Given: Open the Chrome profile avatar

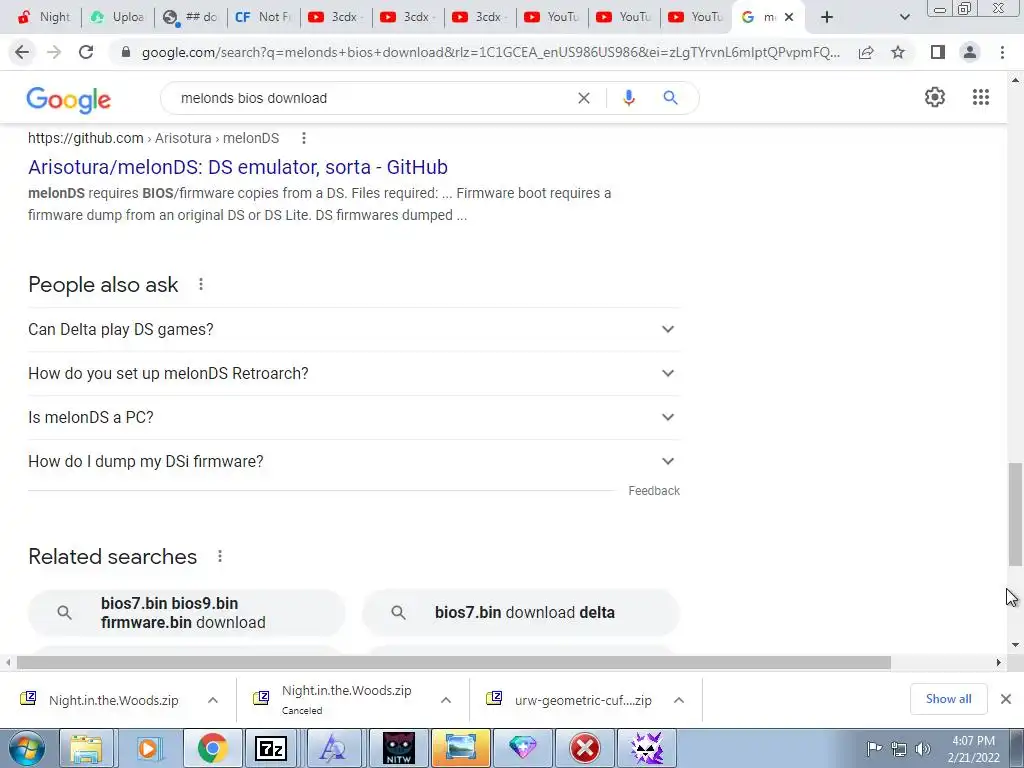Looking at the screenshot, I should click(970, 52).
